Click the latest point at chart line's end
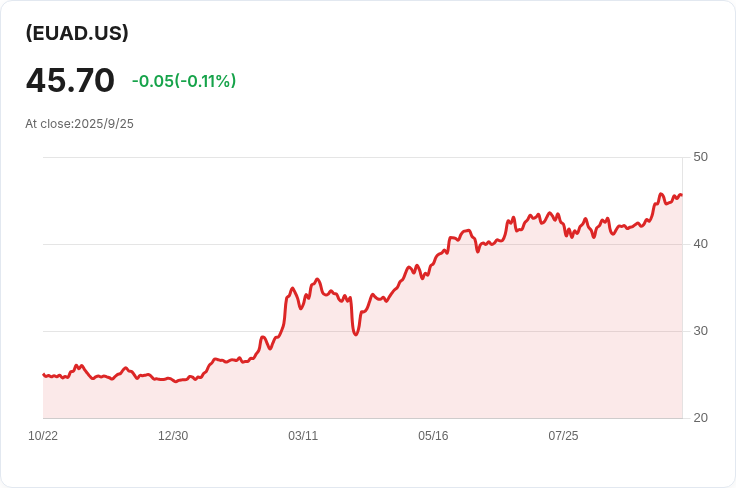The image size is (736, 488). coord(681,195)
